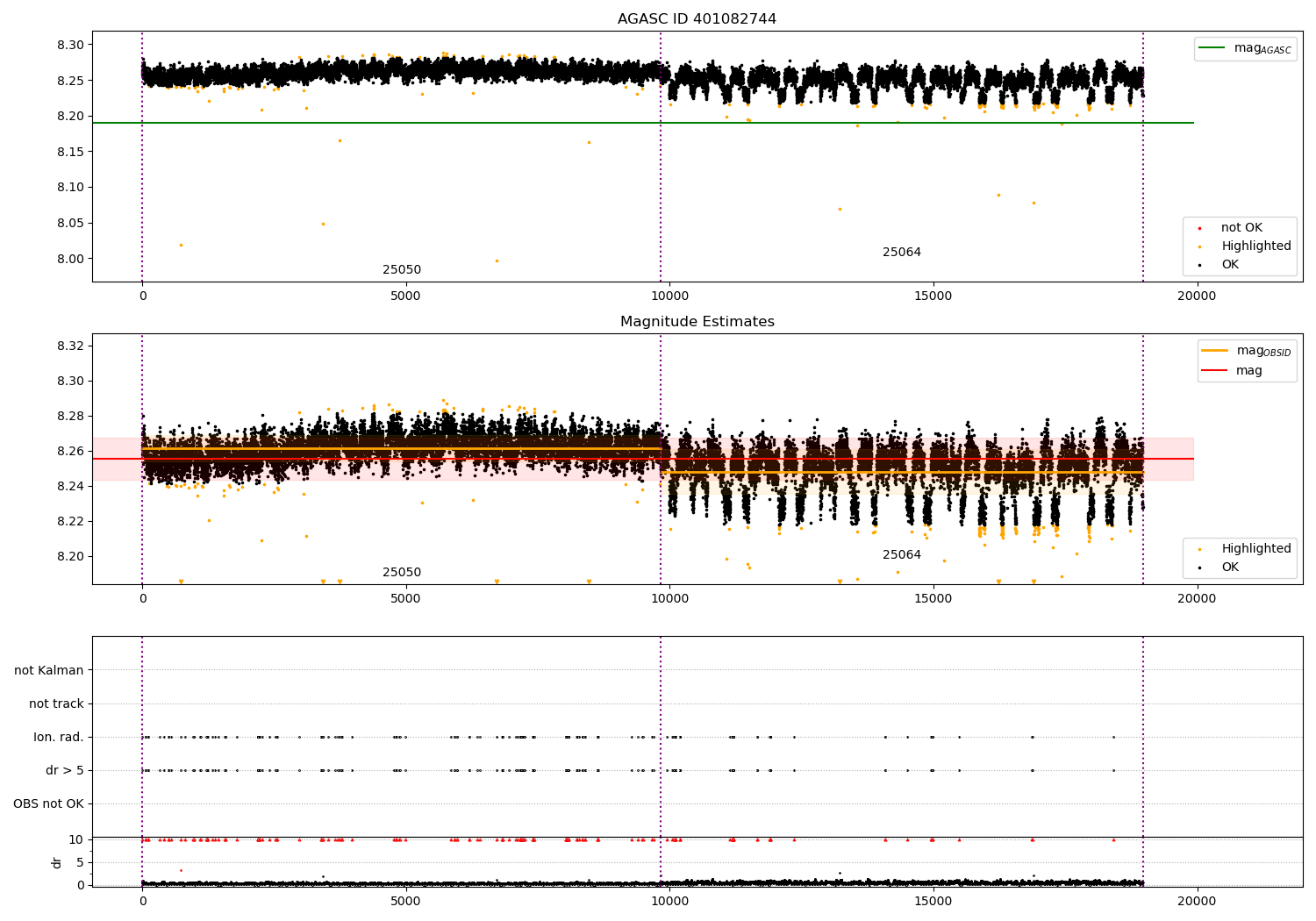This screenshot has width=1316, height=921.
Task: Click the '10000' x-tick under Magnitude Estimates plot
Action: [x=669, y=598]
